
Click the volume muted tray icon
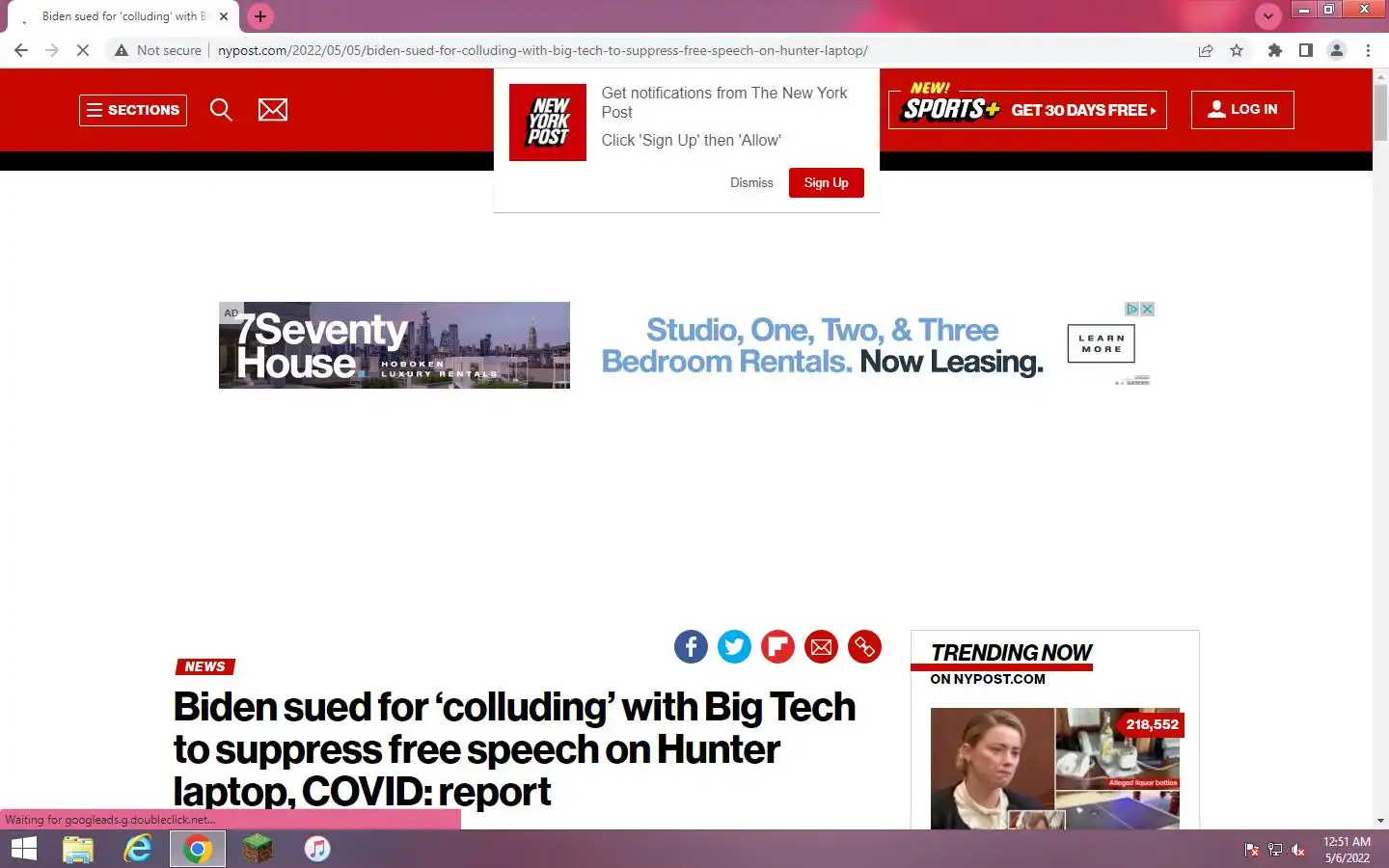pos(1298,850)
